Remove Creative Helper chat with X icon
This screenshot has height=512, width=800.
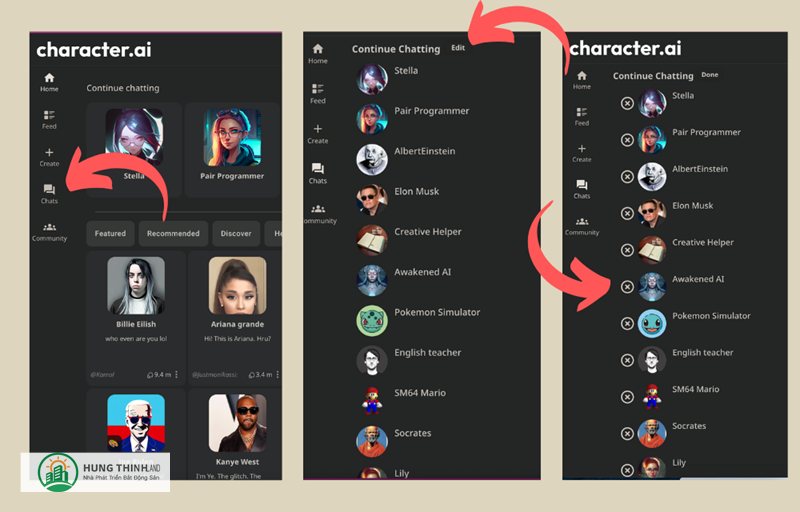627,250
